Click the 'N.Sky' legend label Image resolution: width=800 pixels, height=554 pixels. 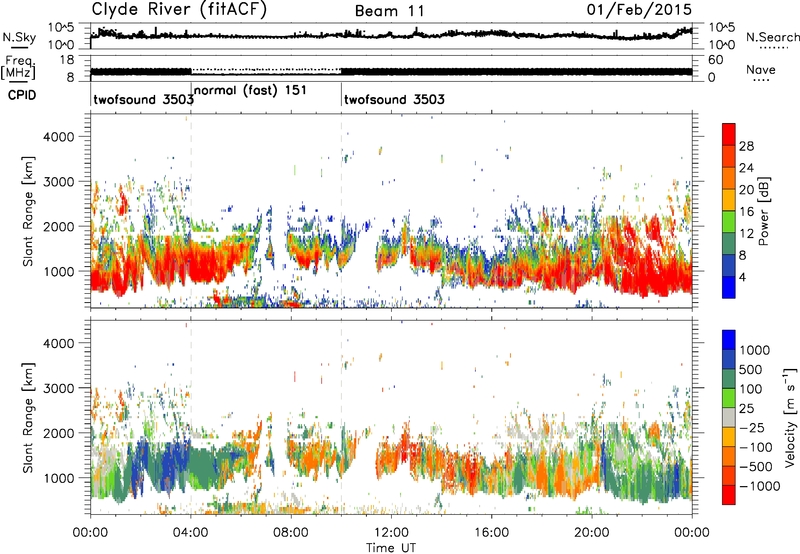[19, 37]
